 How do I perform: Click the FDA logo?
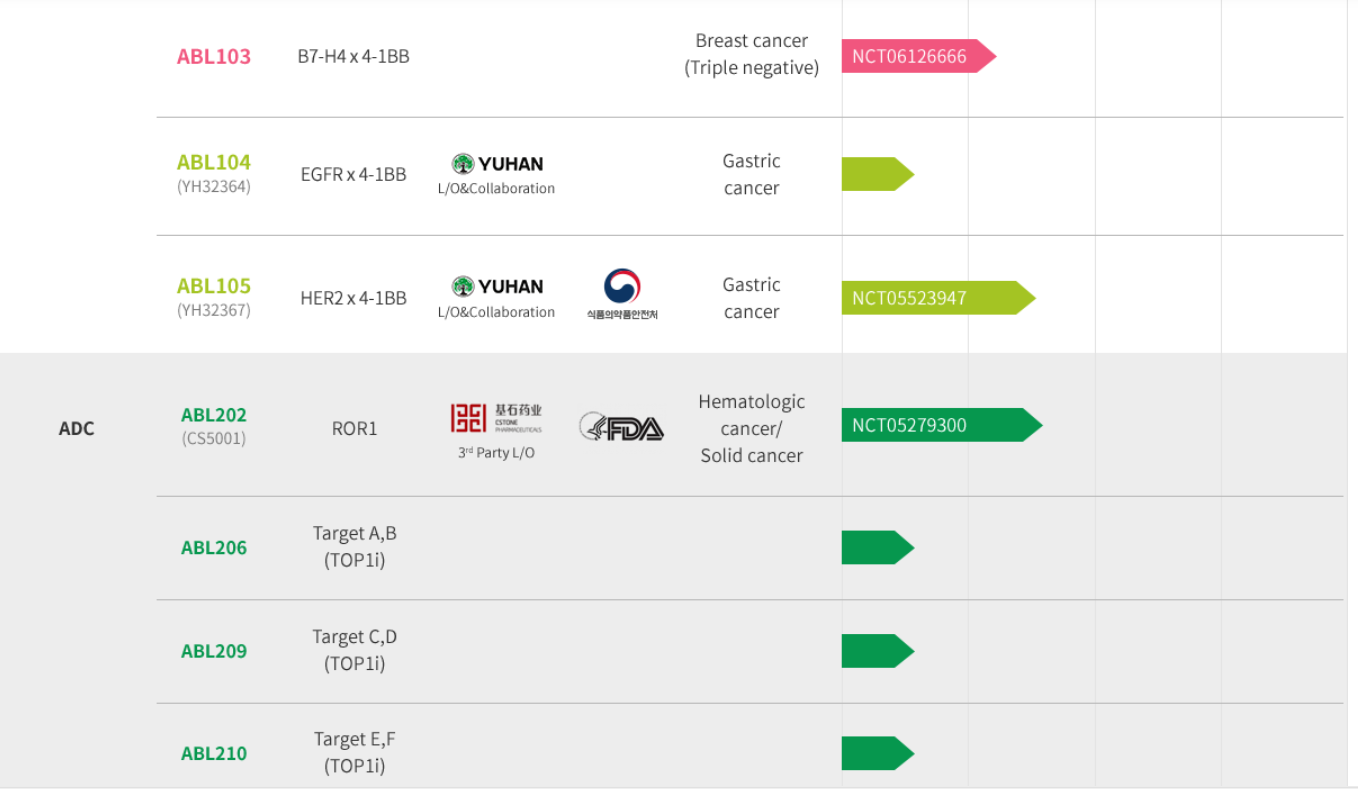pyautogui.click(x=621, y=428)
